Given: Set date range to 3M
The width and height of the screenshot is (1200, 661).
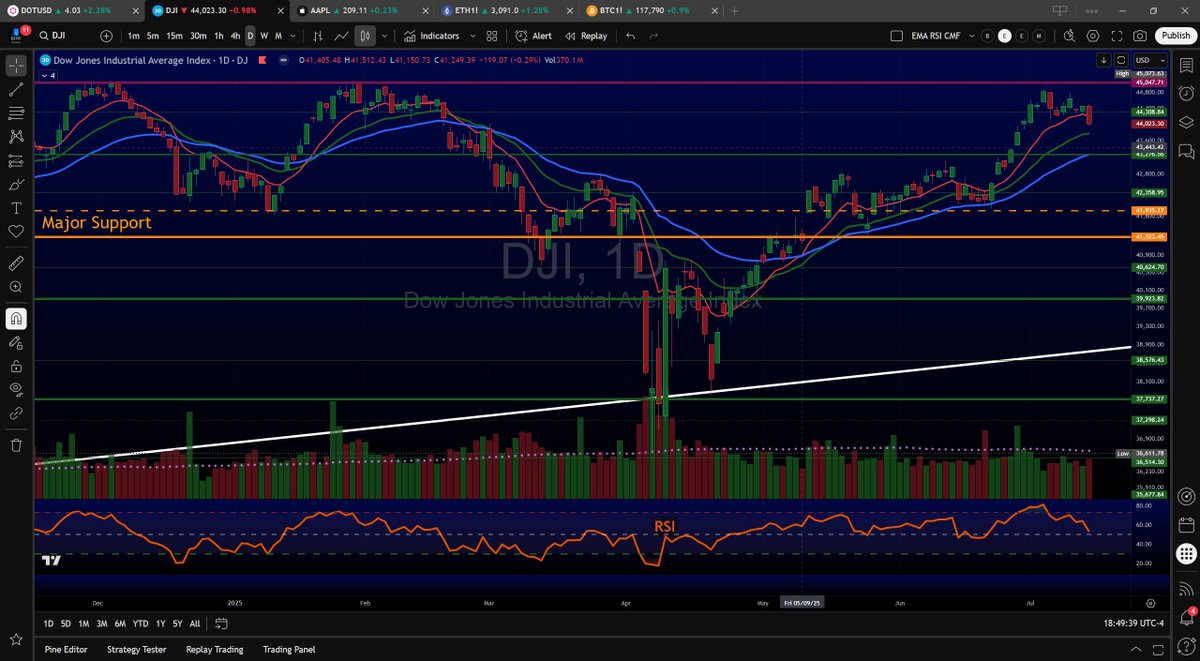Looking at the screenshot, I should pos(102,623).
